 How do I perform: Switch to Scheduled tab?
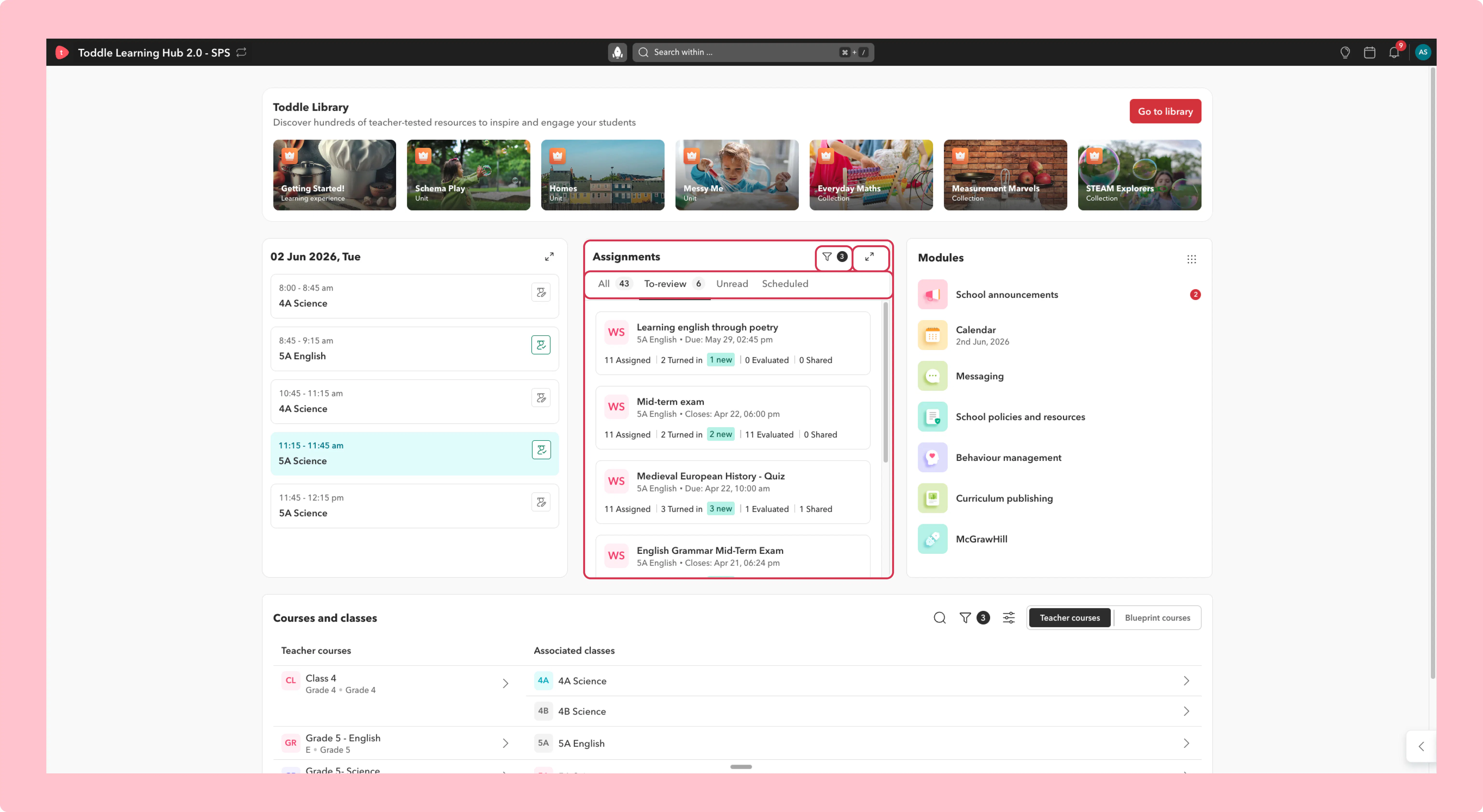(785, 284)
